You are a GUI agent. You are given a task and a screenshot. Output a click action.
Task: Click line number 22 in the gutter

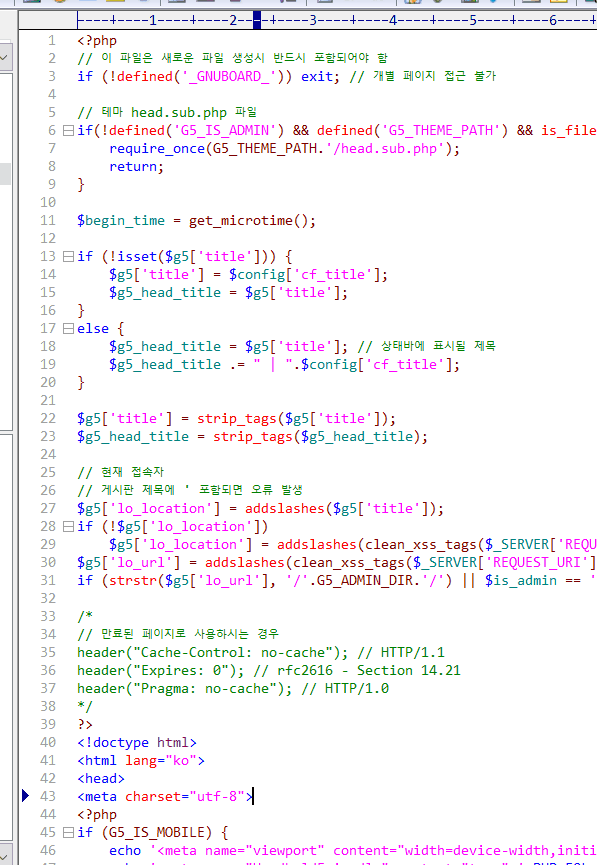coord(48,419)
